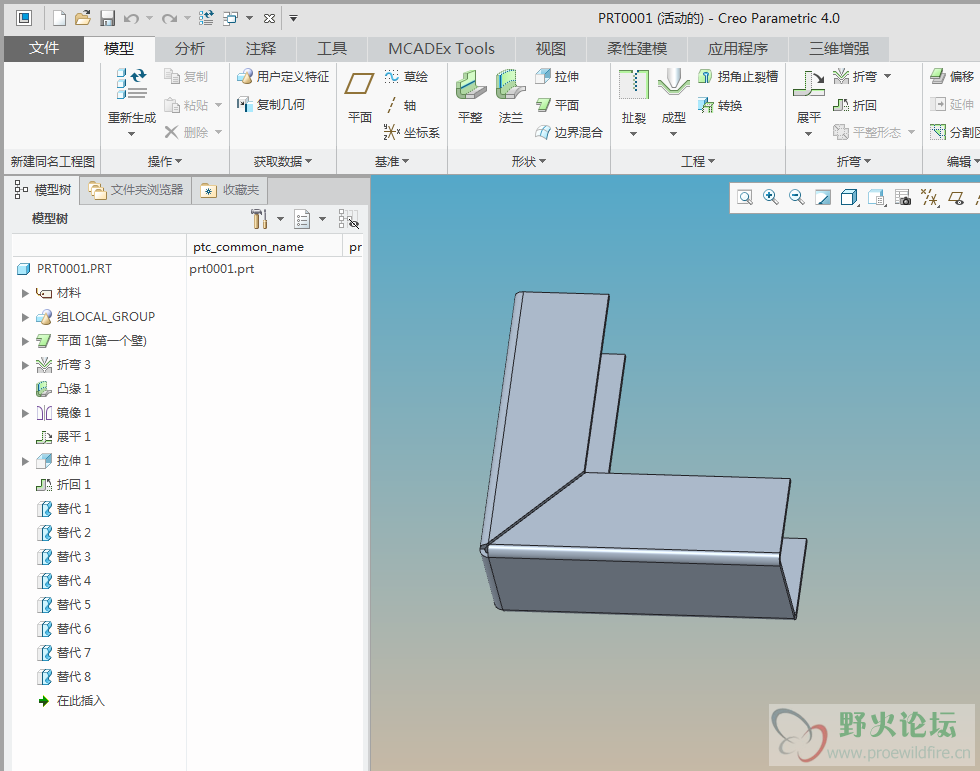The width and height of the screenshot is (980, 771).
Task: Toggle datum display filters in graphics toolbar
Action: [x=929, y=198]
